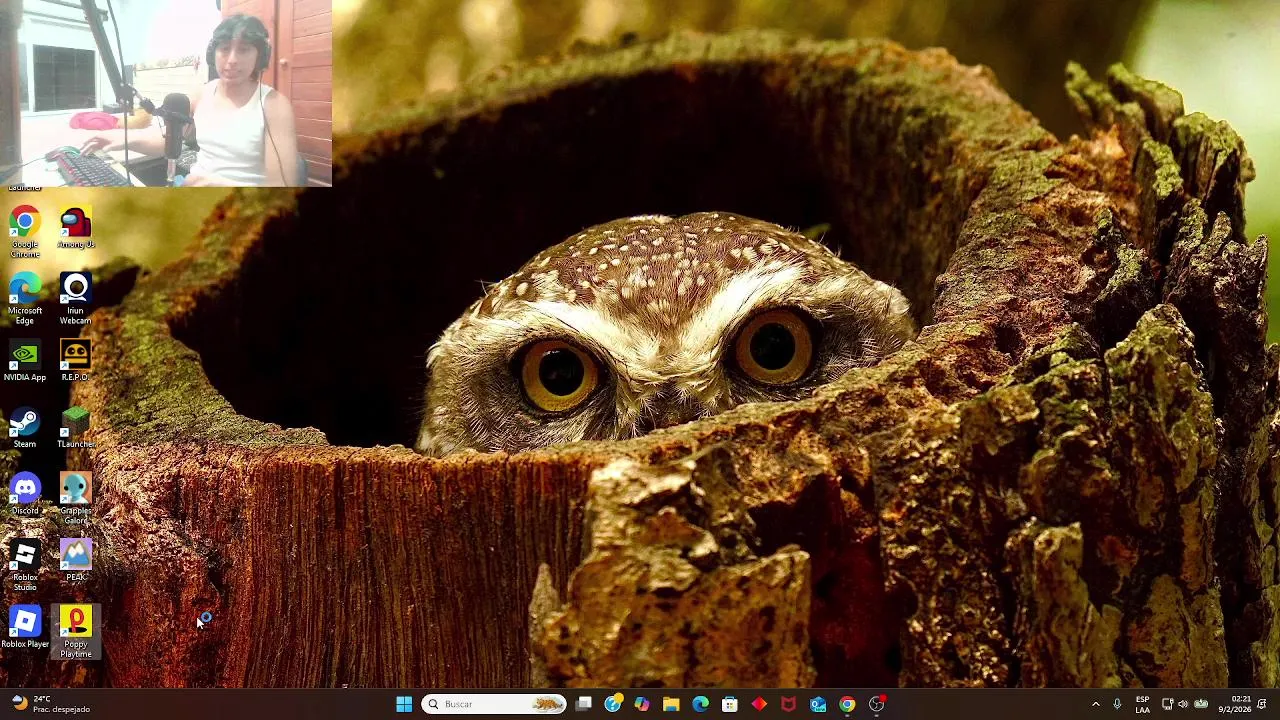Viewport: 1280px width, 720px height.
Task: Open the Google Chrome desktop shortcut
Action: [25, 232]
